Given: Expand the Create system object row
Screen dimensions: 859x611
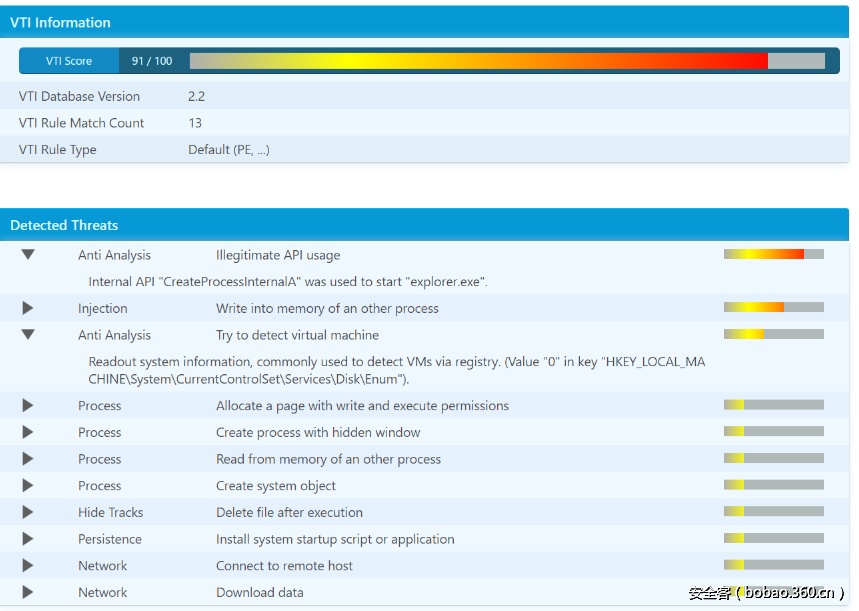Looking at the screenshot, I should click(28, 486).
